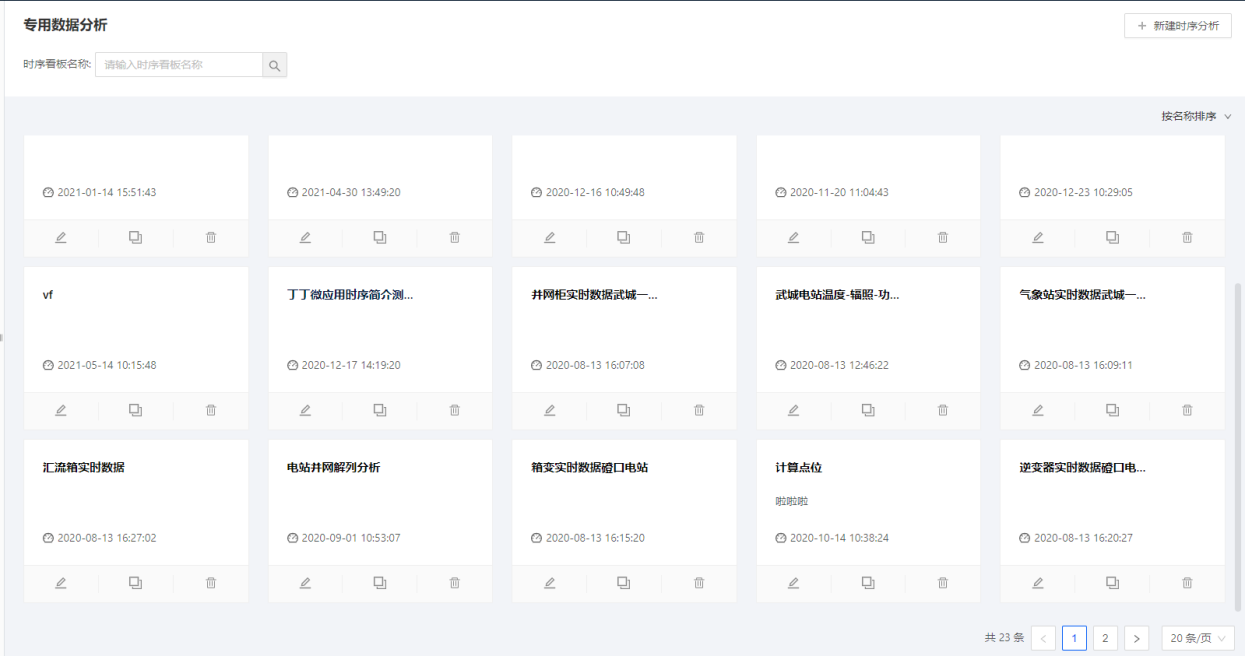Viewport: 1245px width, 656px height.
Task: Open the 按名称排序 sort dropdown
Action: coord(1196,116)
